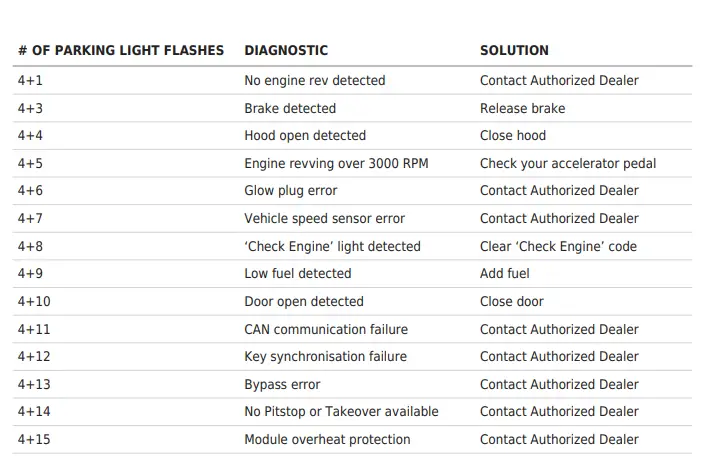Click 'Key synchronisation failure' diagnostic
707x468 pixels.
325,356
